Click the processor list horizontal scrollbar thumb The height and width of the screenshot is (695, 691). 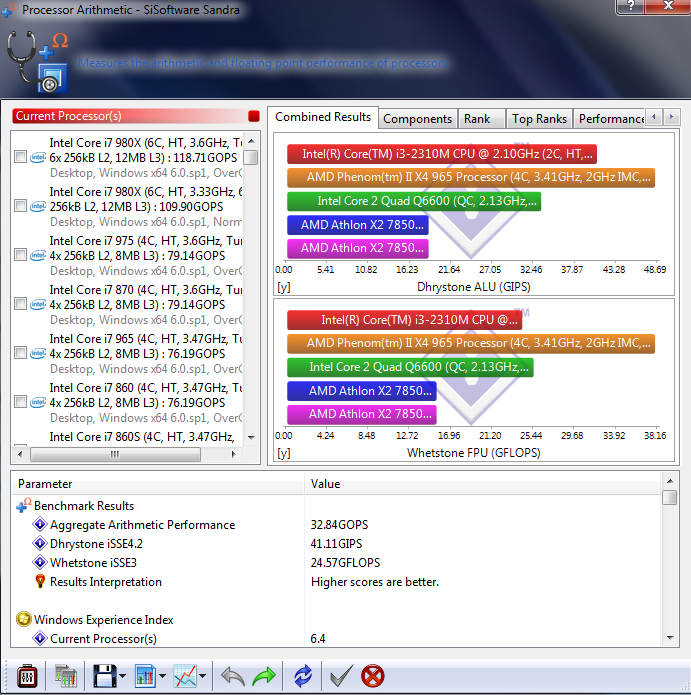[x=115, y=454]
